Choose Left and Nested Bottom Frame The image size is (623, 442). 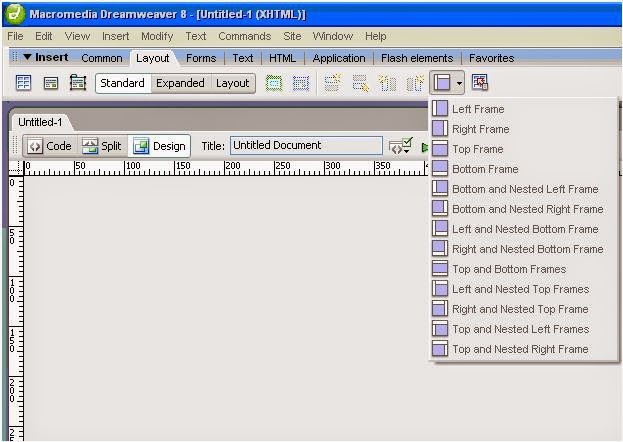click(x=524, y=229)
